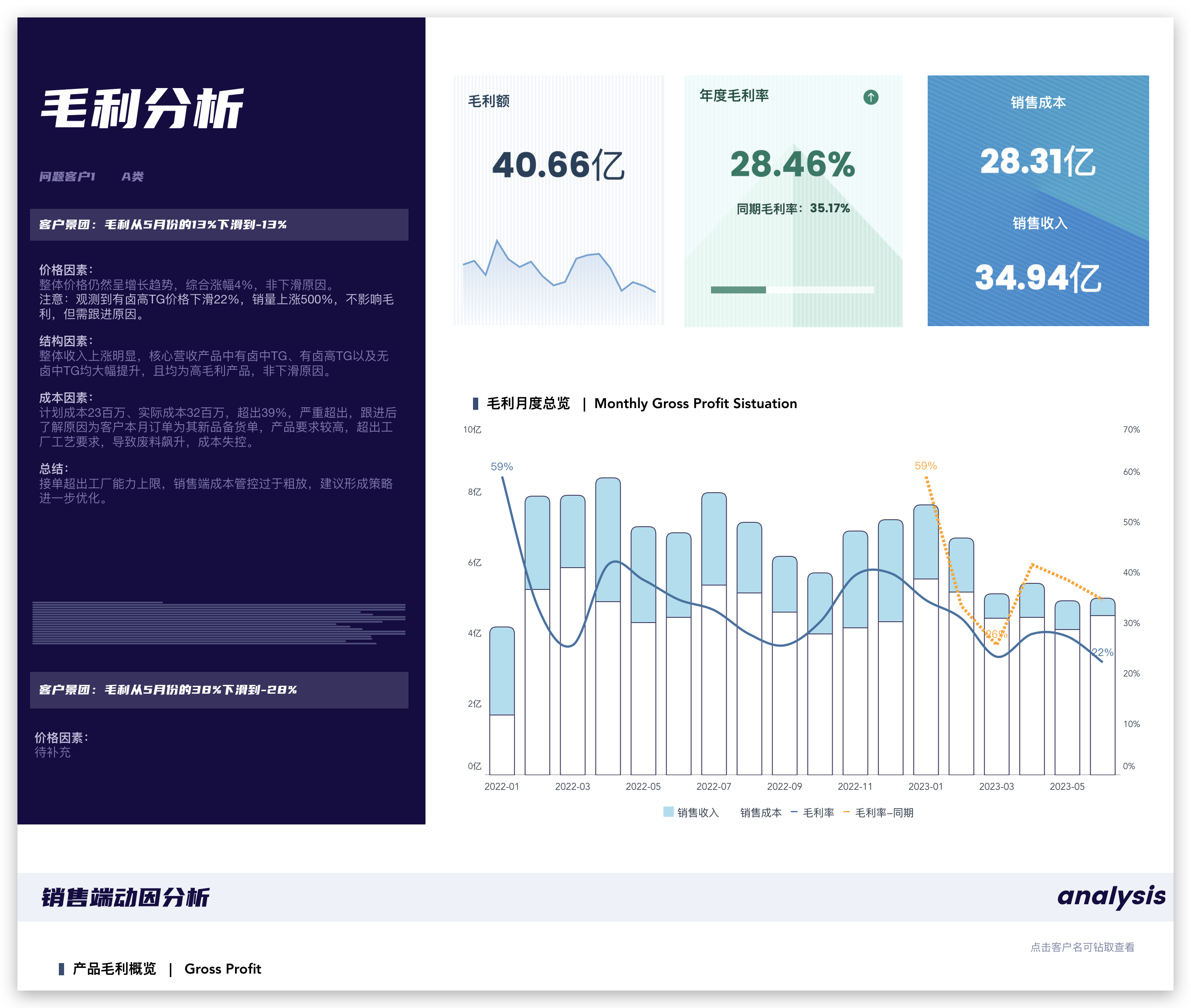Click the light-blue 销售收入 legend swatch
Image resolution: width=1191 pixels, height=1008 pixels.
[x=668, y=812]
